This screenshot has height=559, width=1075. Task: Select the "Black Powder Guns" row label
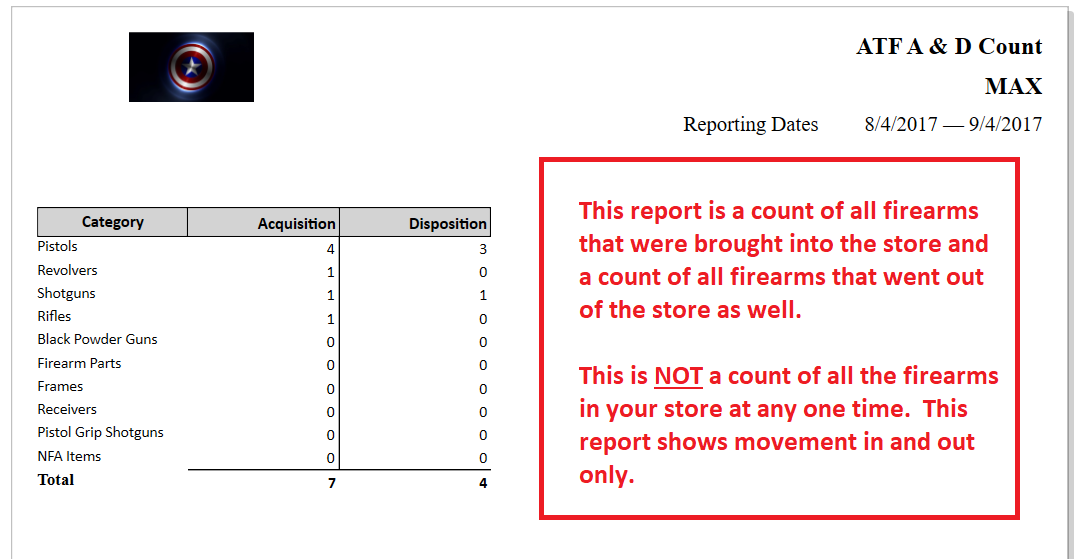point(97,340)
